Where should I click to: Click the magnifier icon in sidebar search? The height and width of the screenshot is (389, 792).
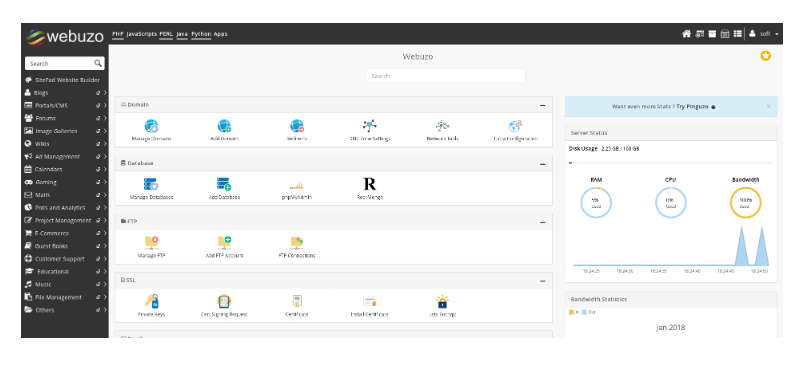tap(98, 63)
